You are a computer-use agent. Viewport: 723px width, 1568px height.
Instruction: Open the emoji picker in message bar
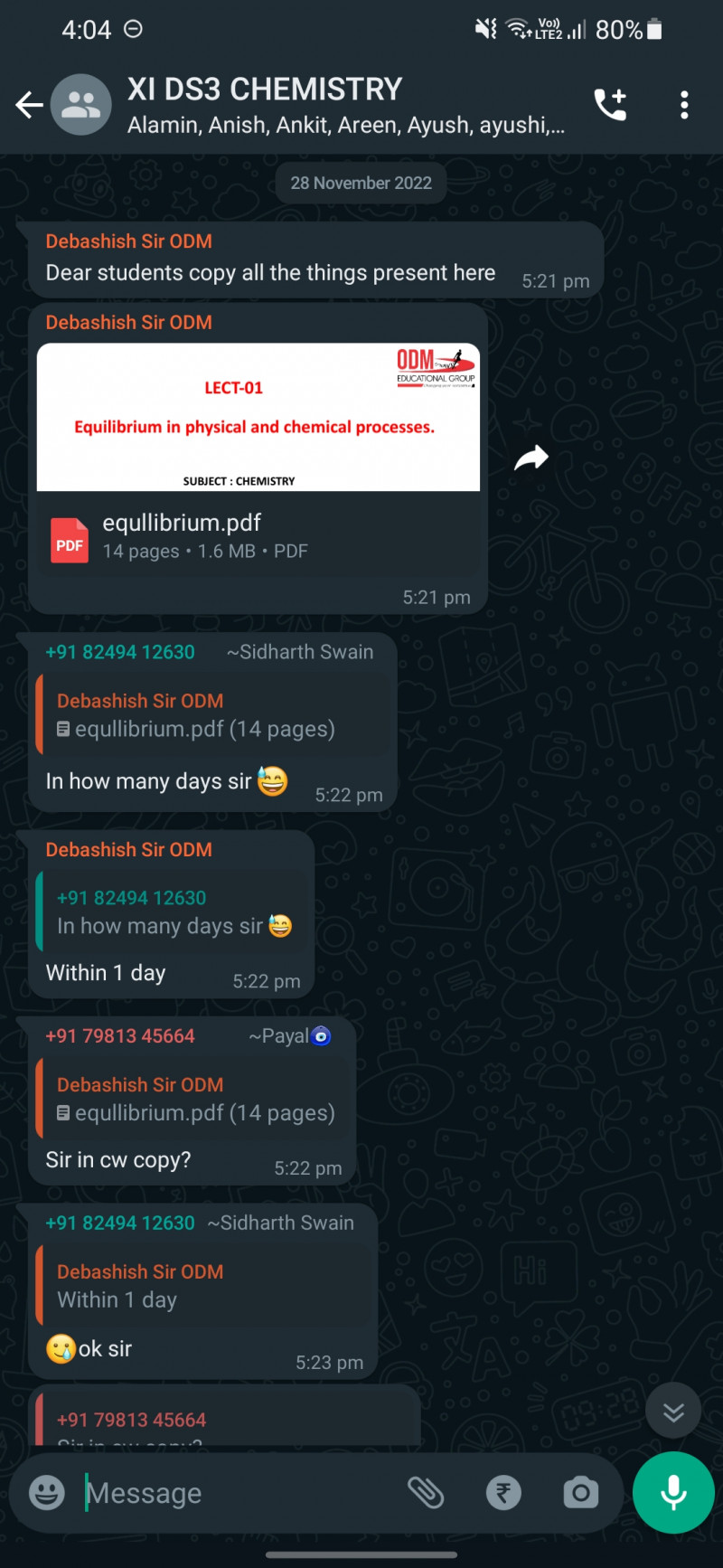[47, 1492]
